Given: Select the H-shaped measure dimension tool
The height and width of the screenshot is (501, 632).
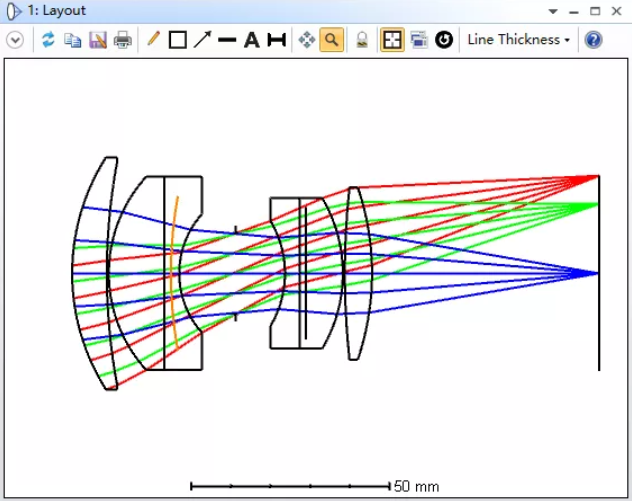Looking at the screenshot, I should (x=276, y=40).
